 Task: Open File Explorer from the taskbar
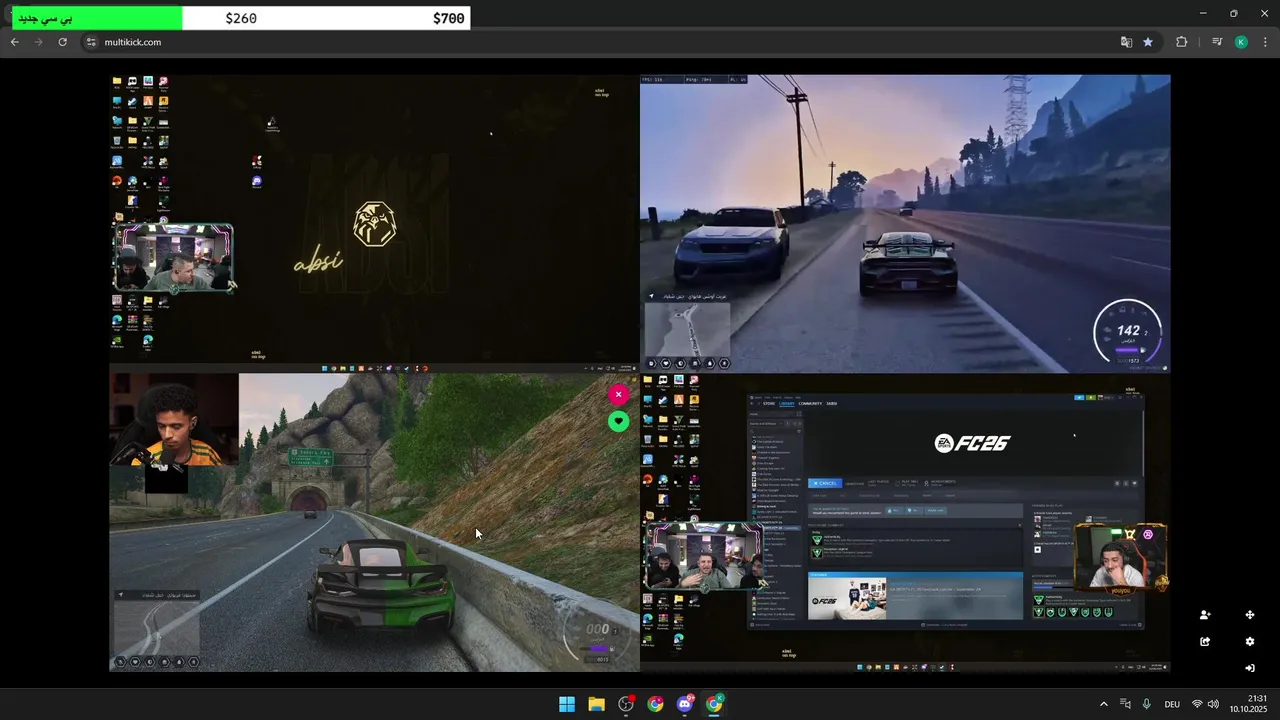pos(596,704)
